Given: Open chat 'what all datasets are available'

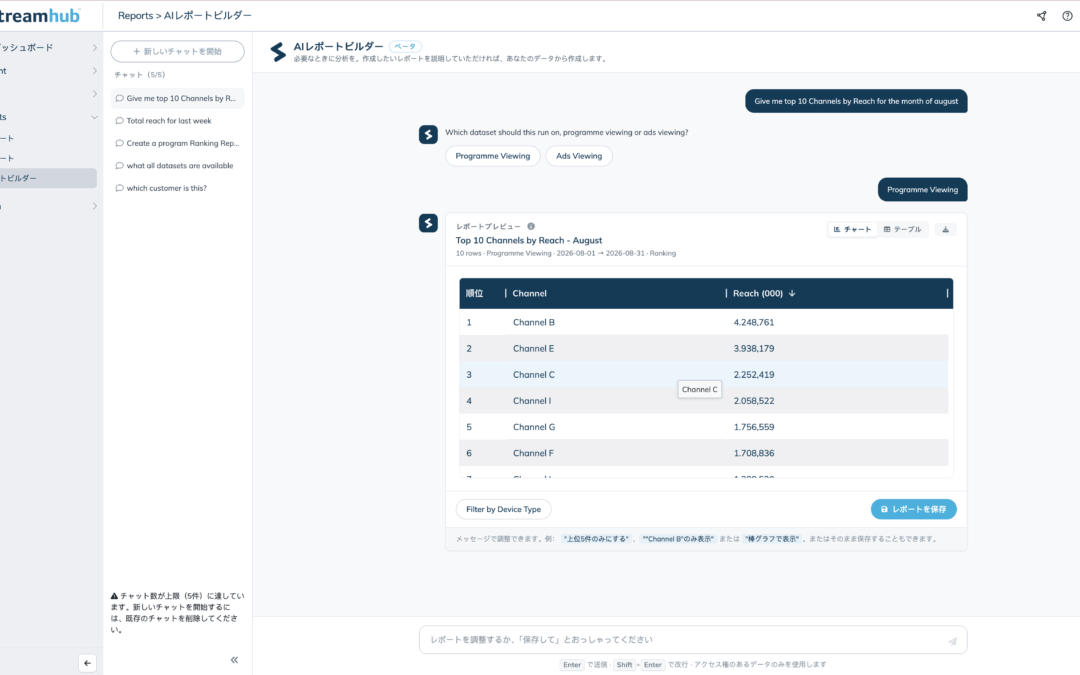Looking at the screenshot, I should [x=178, y=166].
